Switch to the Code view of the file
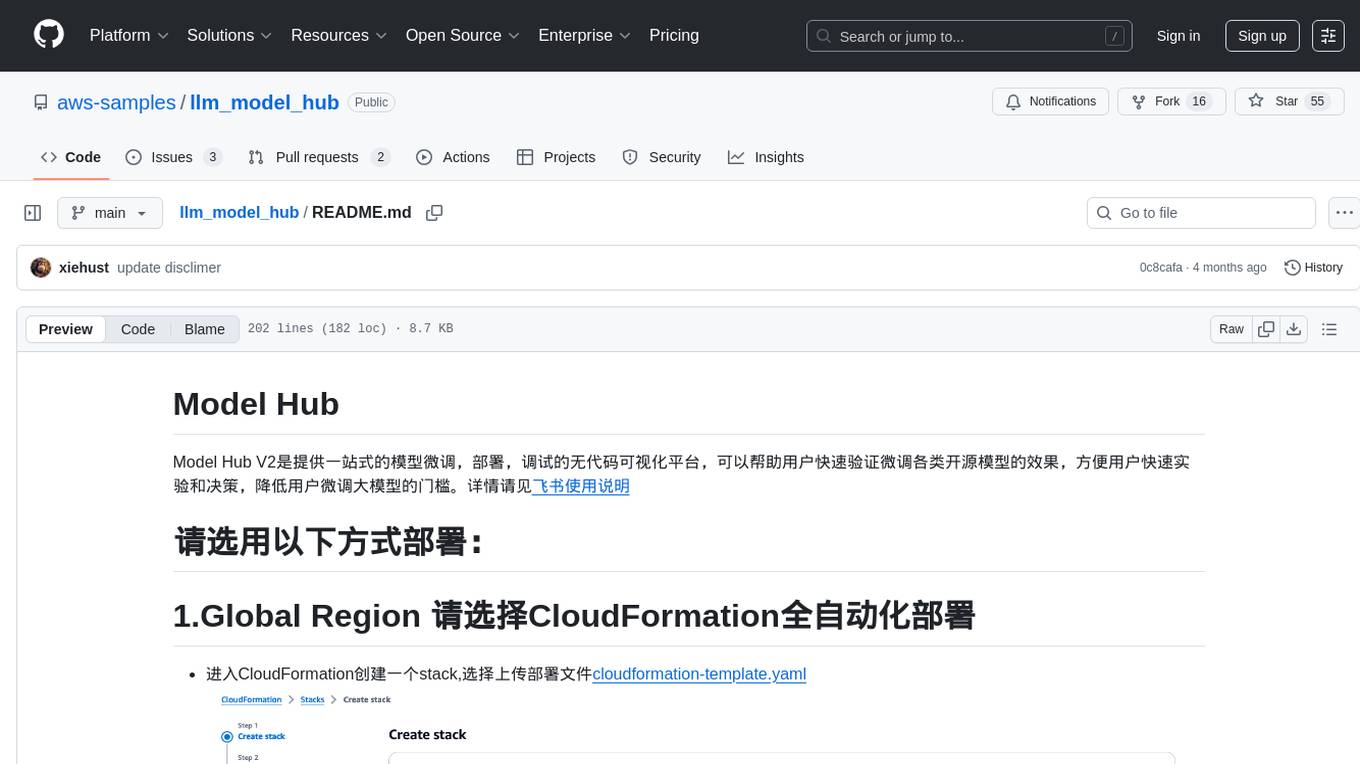 coord(138,329)
